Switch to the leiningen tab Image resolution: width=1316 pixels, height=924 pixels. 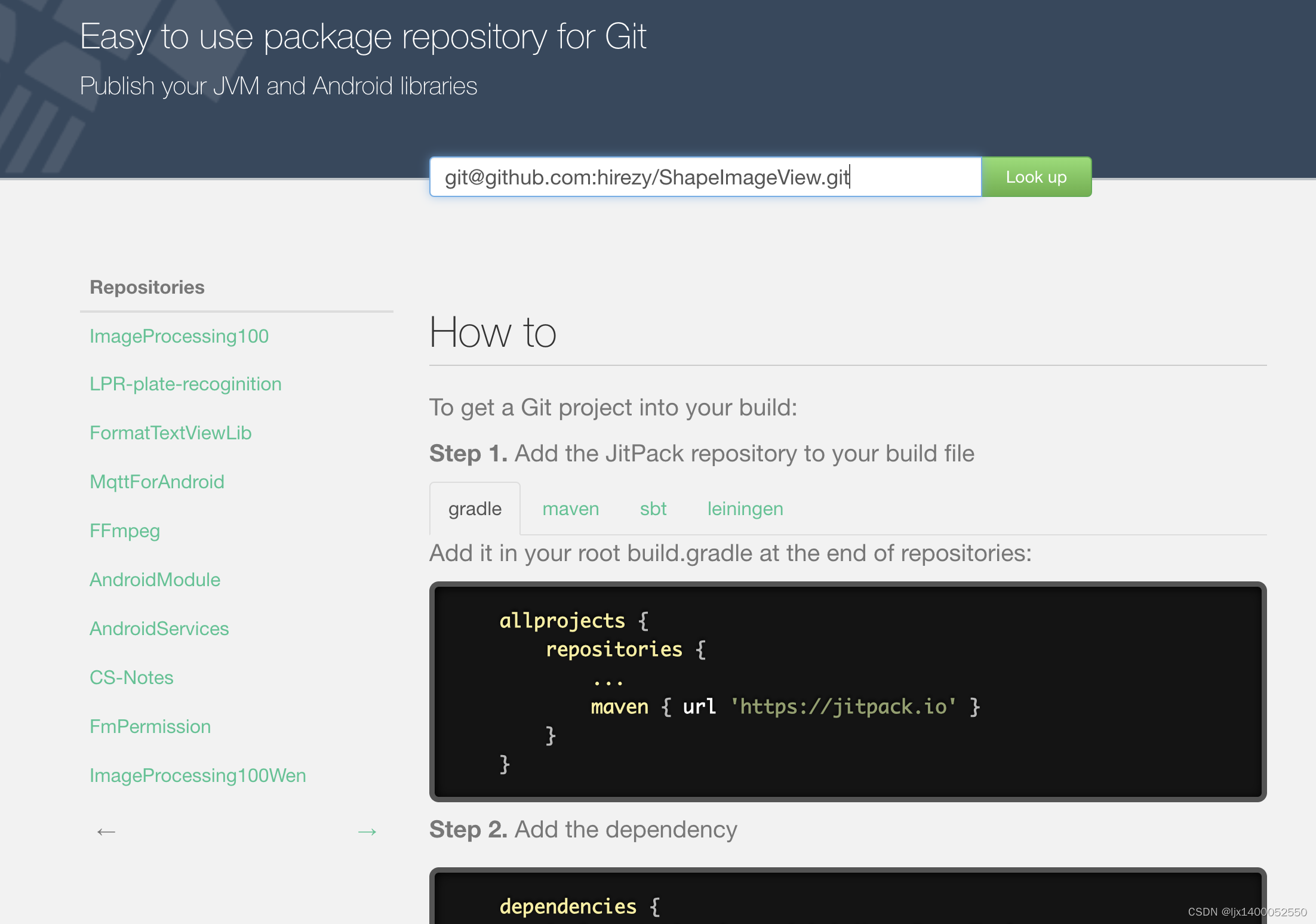(x=745, y=509)
